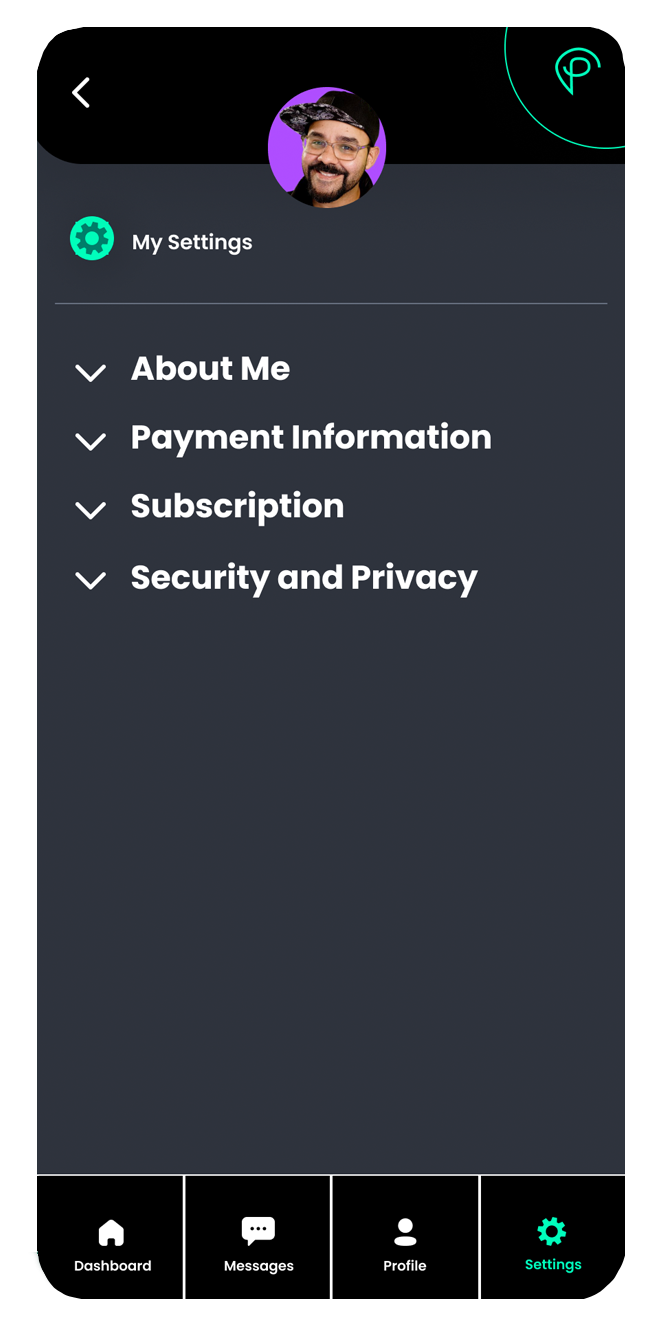656x1326 pixels.
Task: Click the Payment Information heading text
Action: coord(311,437)
